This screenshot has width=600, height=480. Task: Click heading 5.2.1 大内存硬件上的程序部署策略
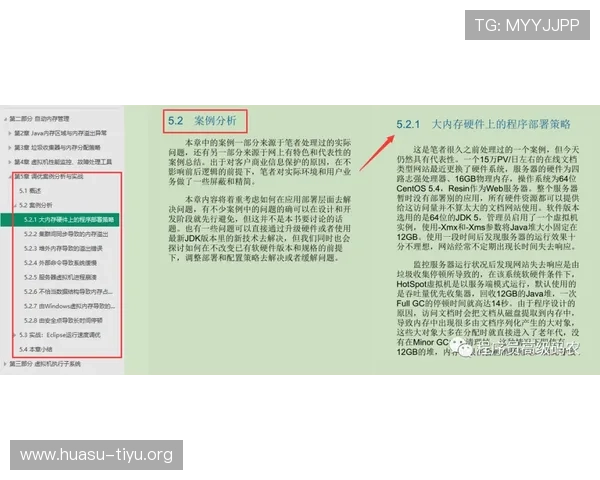(483, 124)
